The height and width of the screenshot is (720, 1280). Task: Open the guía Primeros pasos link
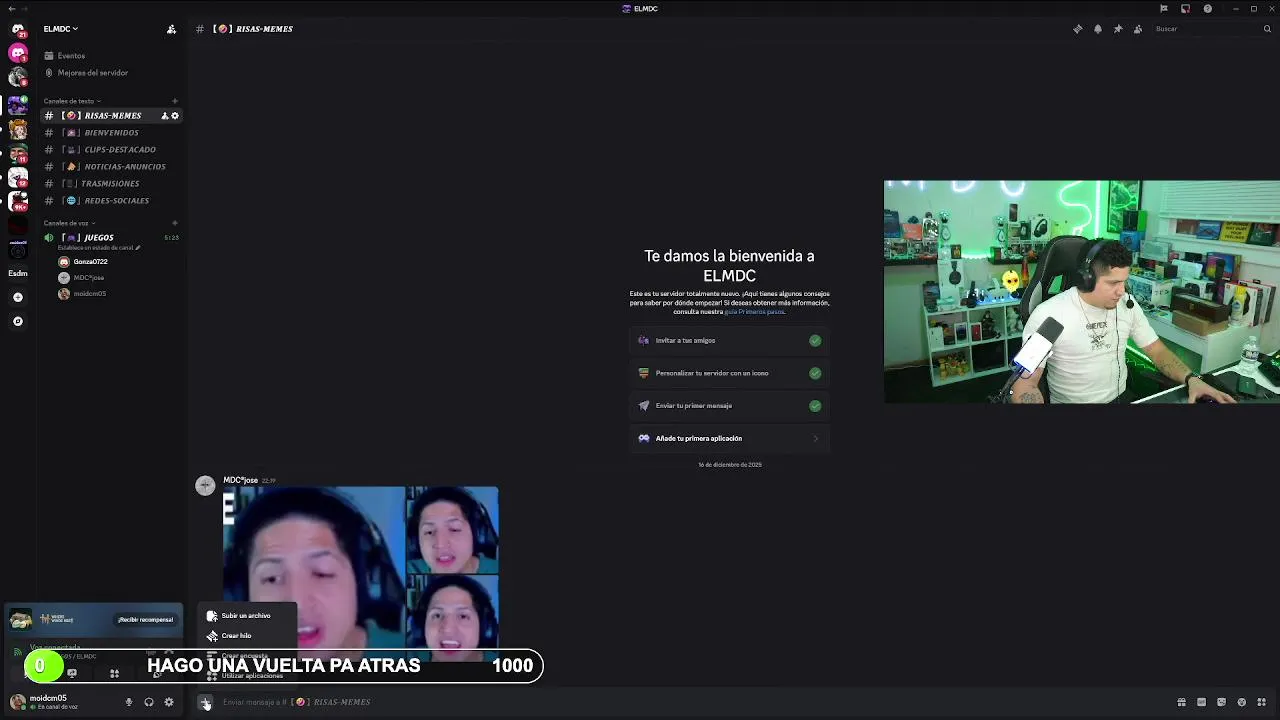754,312
